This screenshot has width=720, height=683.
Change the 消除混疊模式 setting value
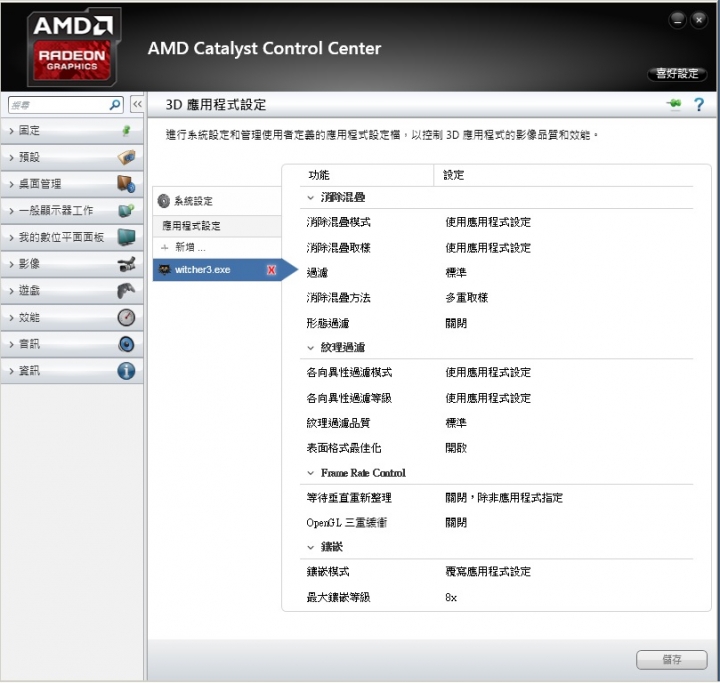click(x=488, y=222)
